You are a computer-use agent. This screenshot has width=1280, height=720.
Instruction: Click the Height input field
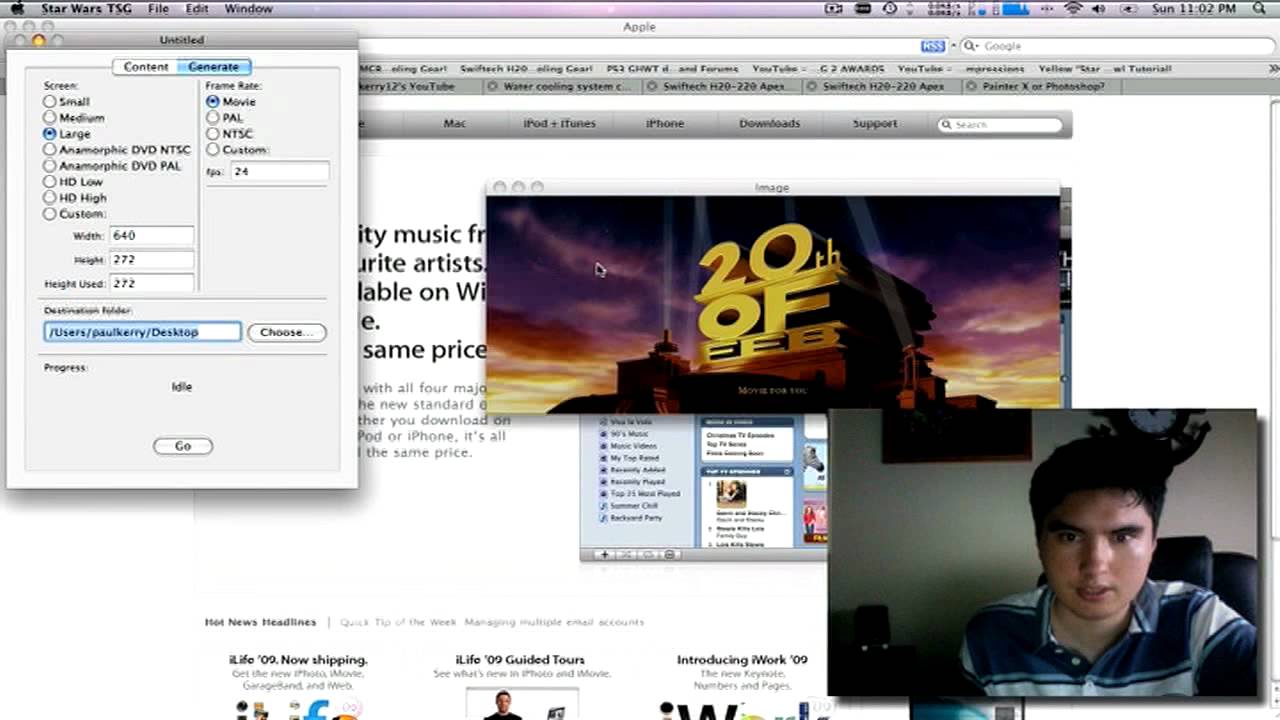(x=151, y=259)
